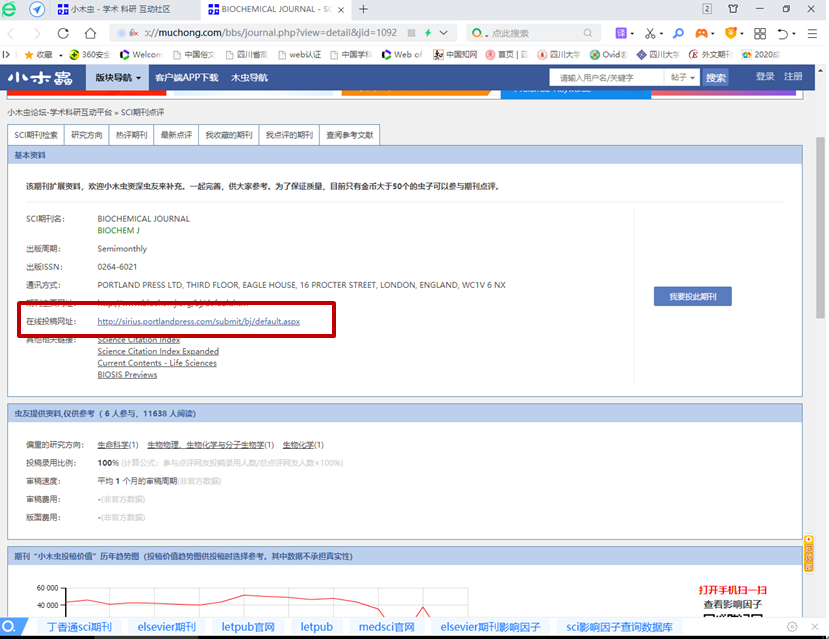The image size is (829, 639).
Task: Click the undo closed tab arrow
Action: (782, 33)
